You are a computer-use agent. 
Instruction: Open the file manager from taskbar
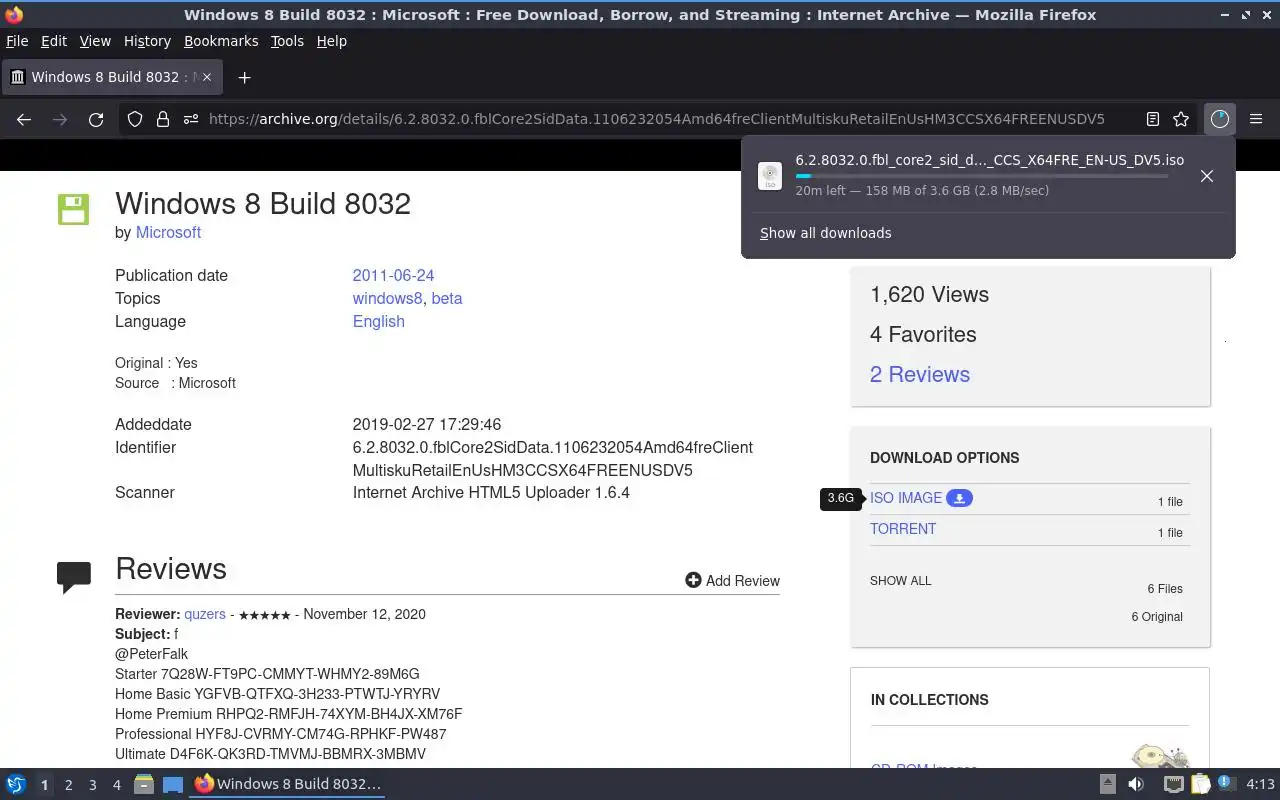(x=144, y=785)
